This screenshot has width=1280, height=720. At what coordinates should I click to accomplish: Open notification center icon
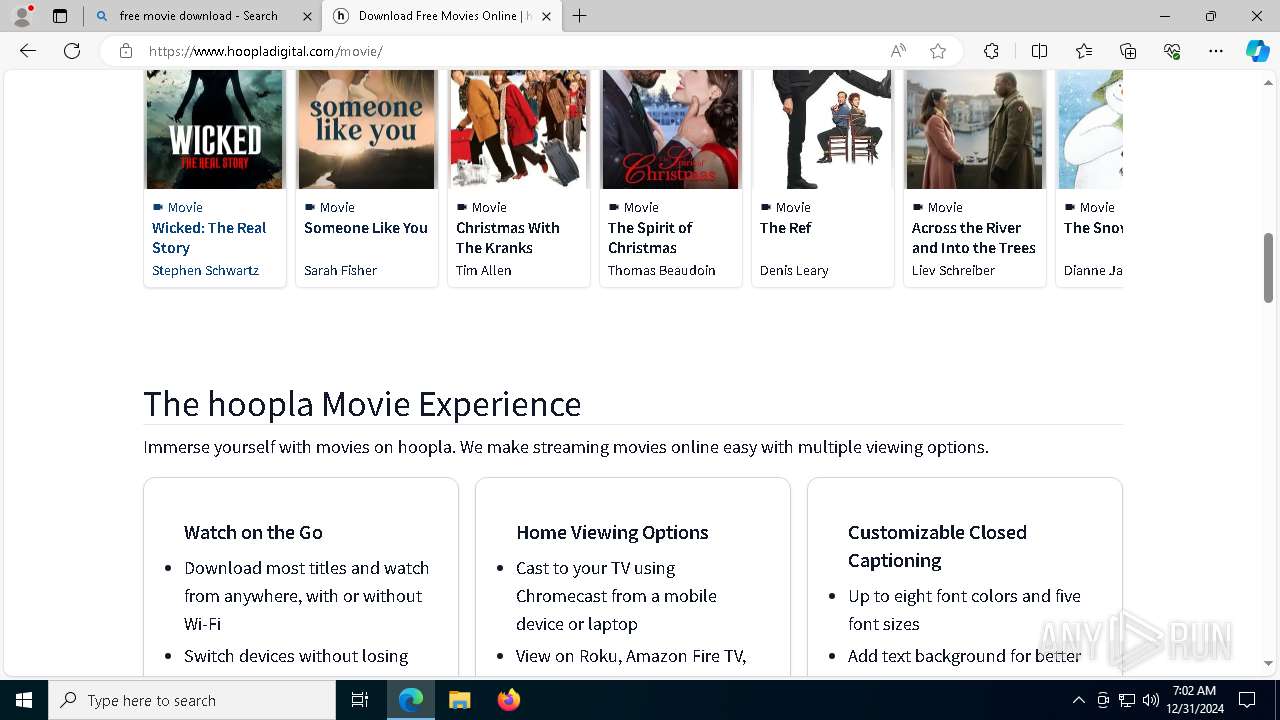pos(1247,700)
